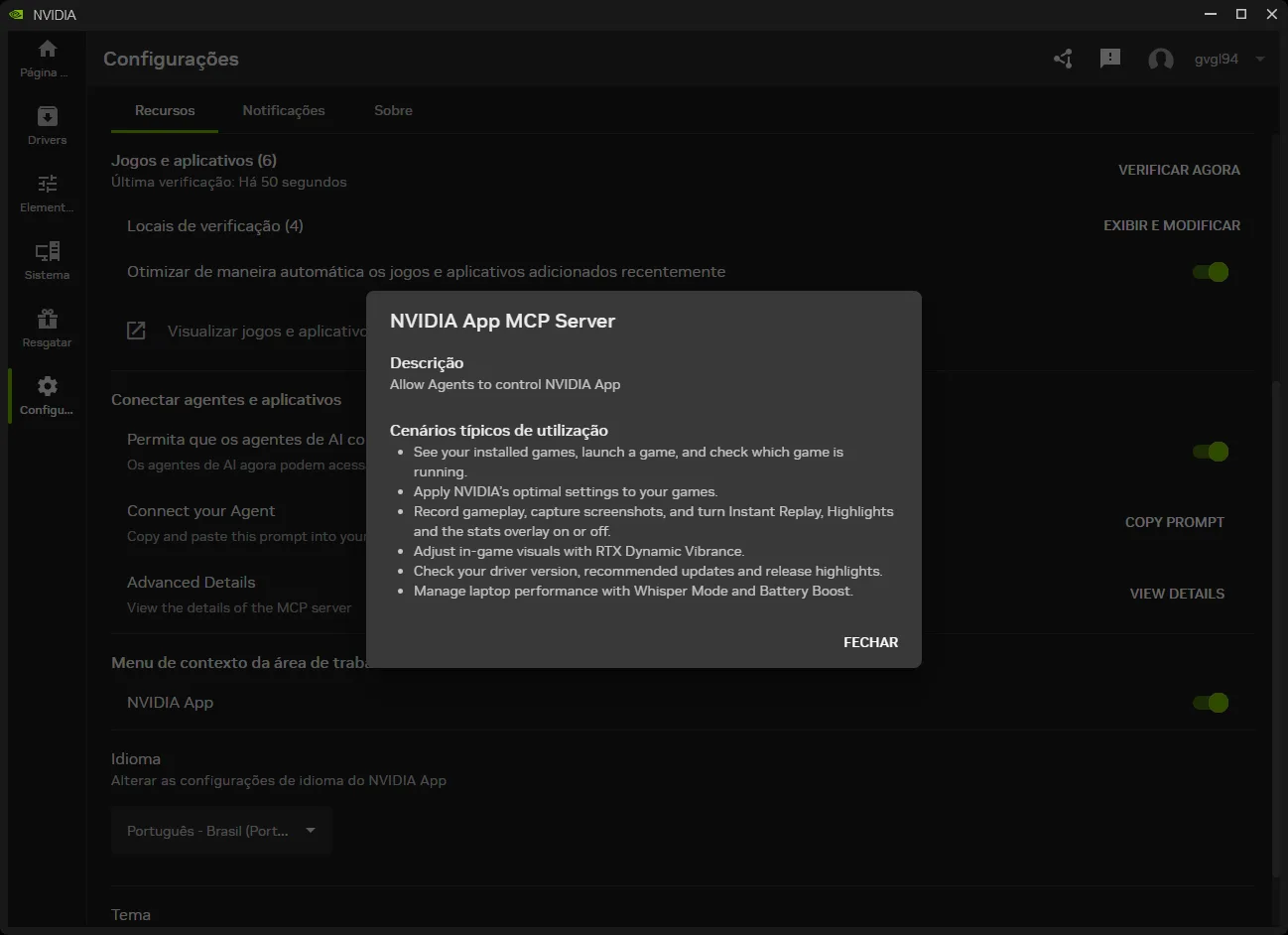Click the NVIDIA App MCP Server dialog title
Image resolution: width=1288 pixels, height=935 pixels.
[x=502, y=321]
